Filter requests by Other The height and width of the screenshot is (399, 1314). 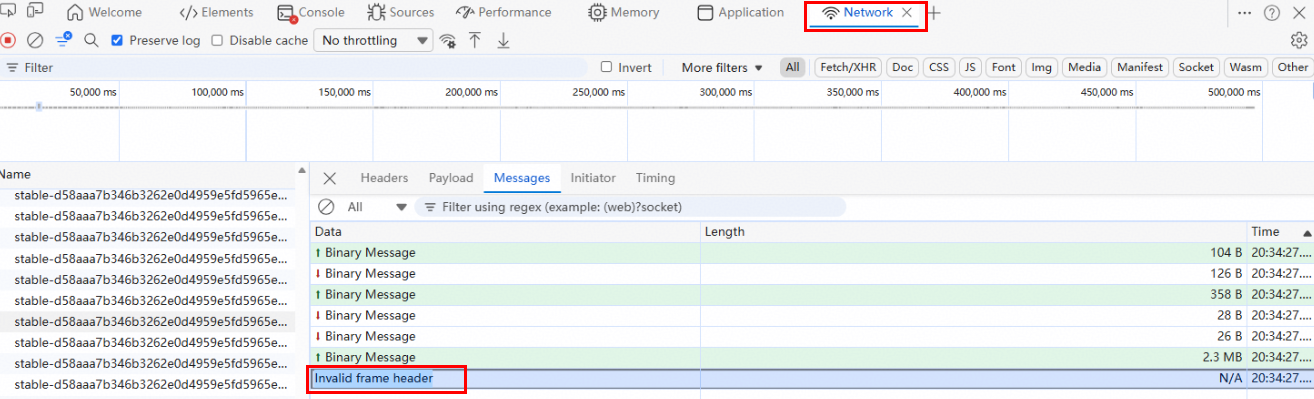pyautogui.click(x=1292, y=67)
